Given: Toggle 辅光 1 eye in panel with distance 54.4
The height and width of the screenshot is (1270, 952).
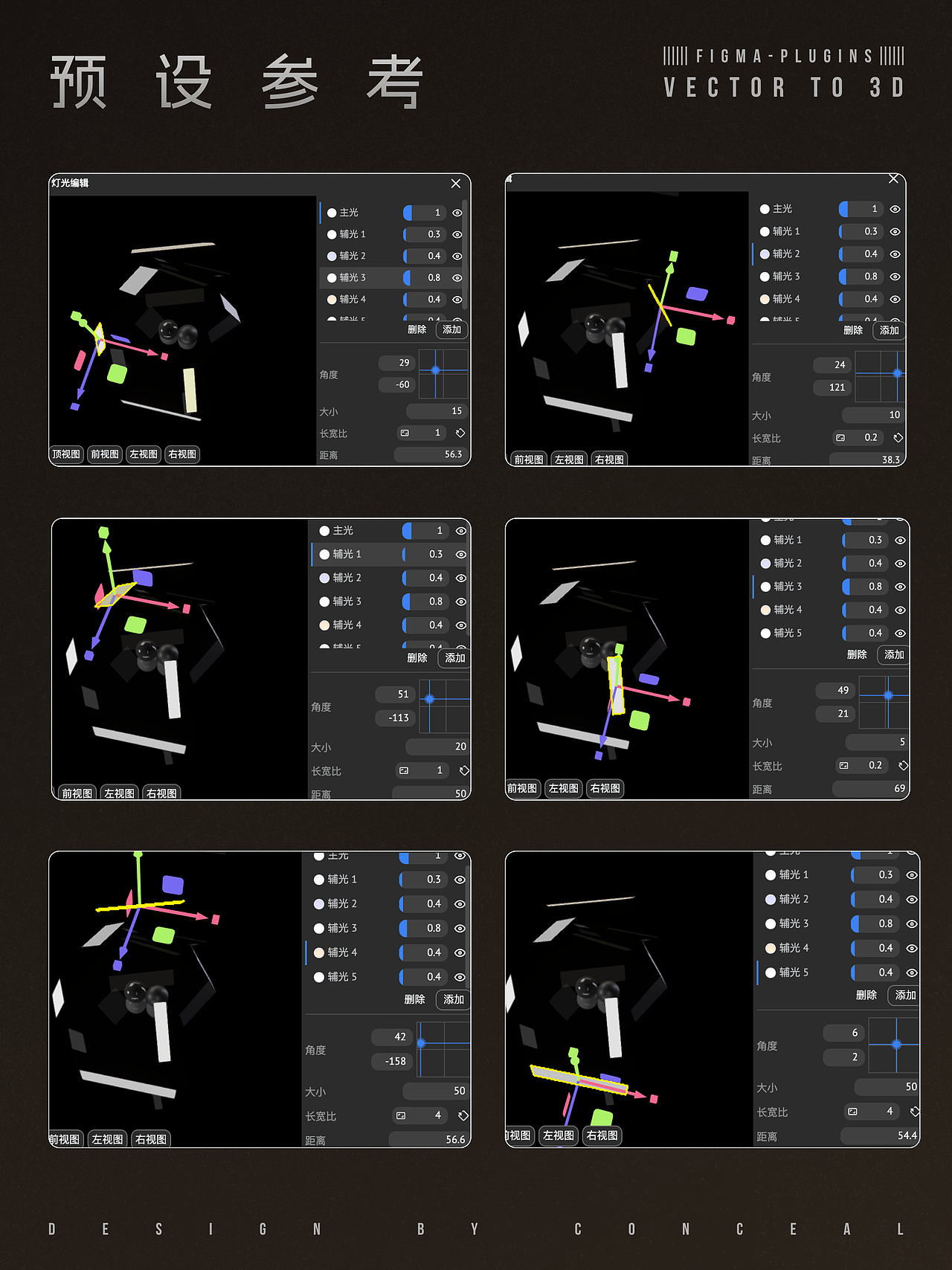Looking at the screenshot, I should (x=912, y=875).
